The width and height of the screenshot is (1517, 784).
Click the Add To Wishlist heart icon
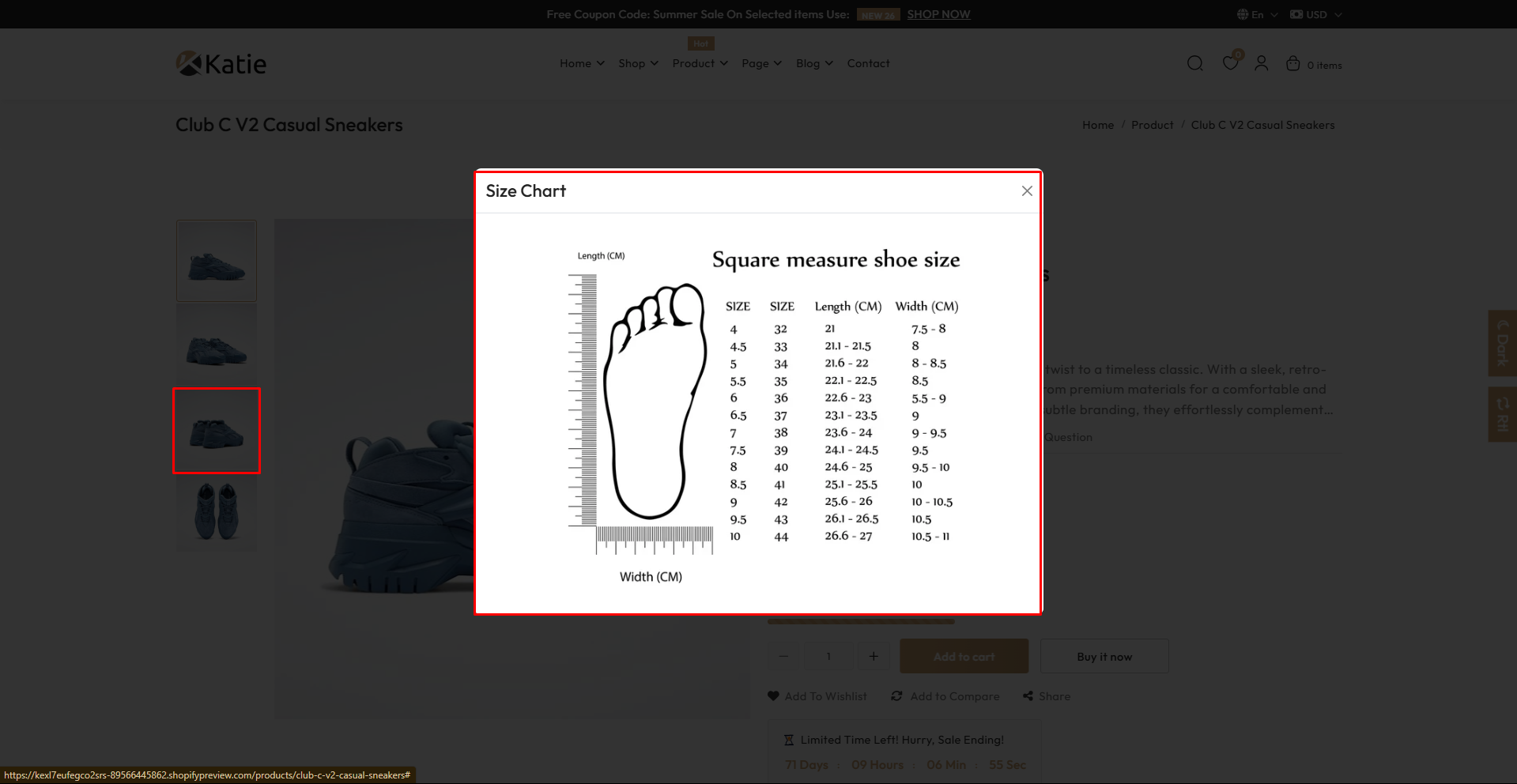point(772,696)
